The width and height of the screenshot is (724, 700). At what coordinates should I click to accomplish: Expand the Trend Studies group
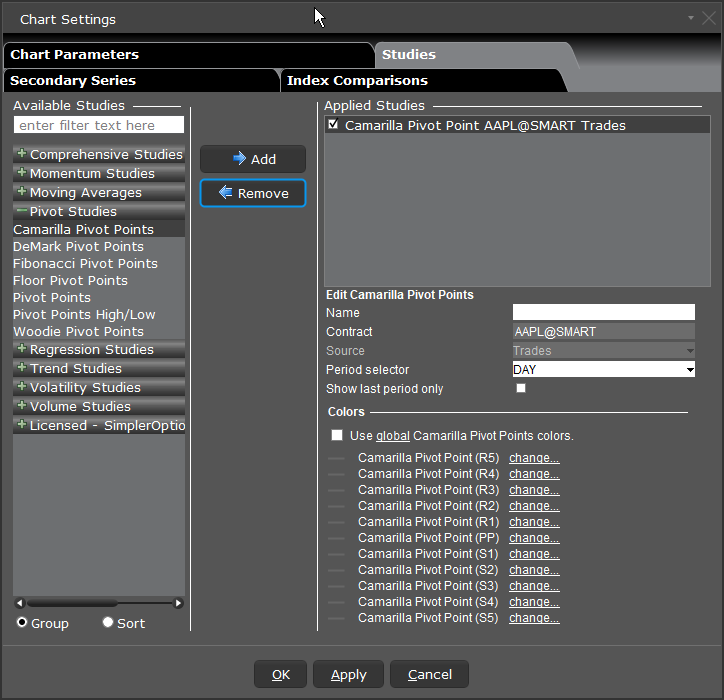click(99, 368)
